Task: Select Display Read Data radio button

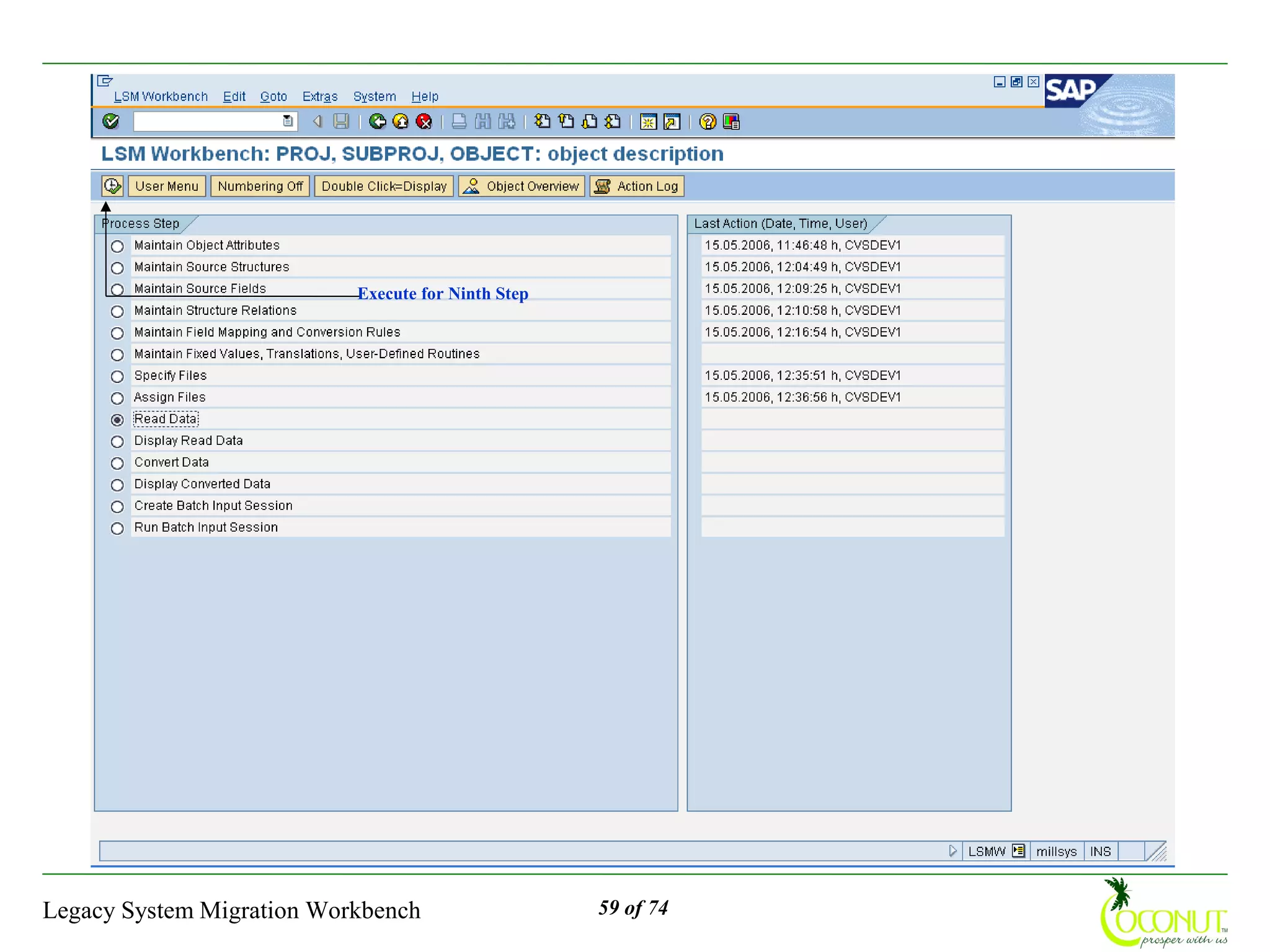Action: (117, 441)
